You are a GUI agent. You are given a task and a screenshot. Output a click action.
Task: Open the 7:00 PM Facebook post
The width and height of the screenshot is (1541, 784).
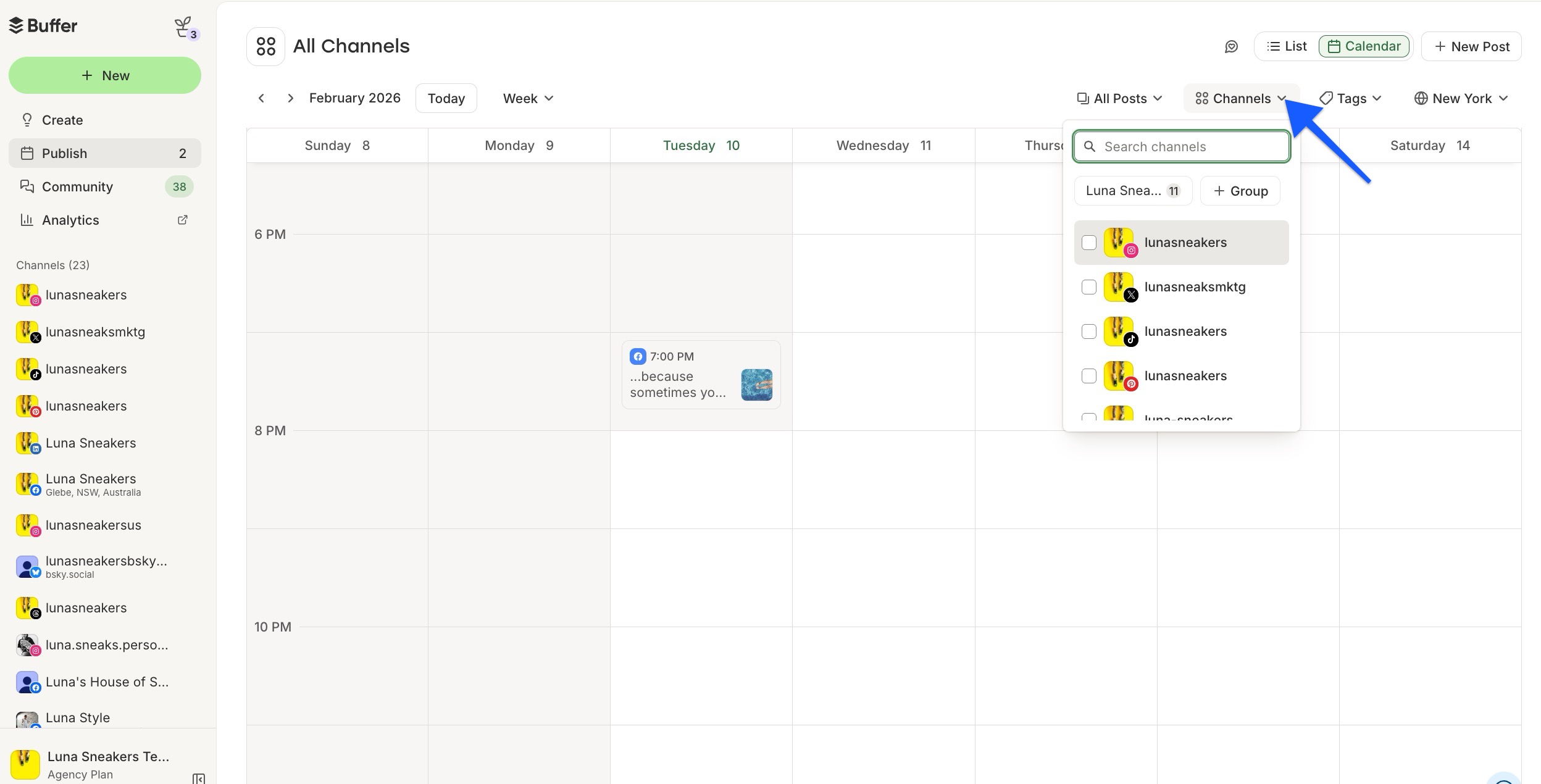pos(701,375)
